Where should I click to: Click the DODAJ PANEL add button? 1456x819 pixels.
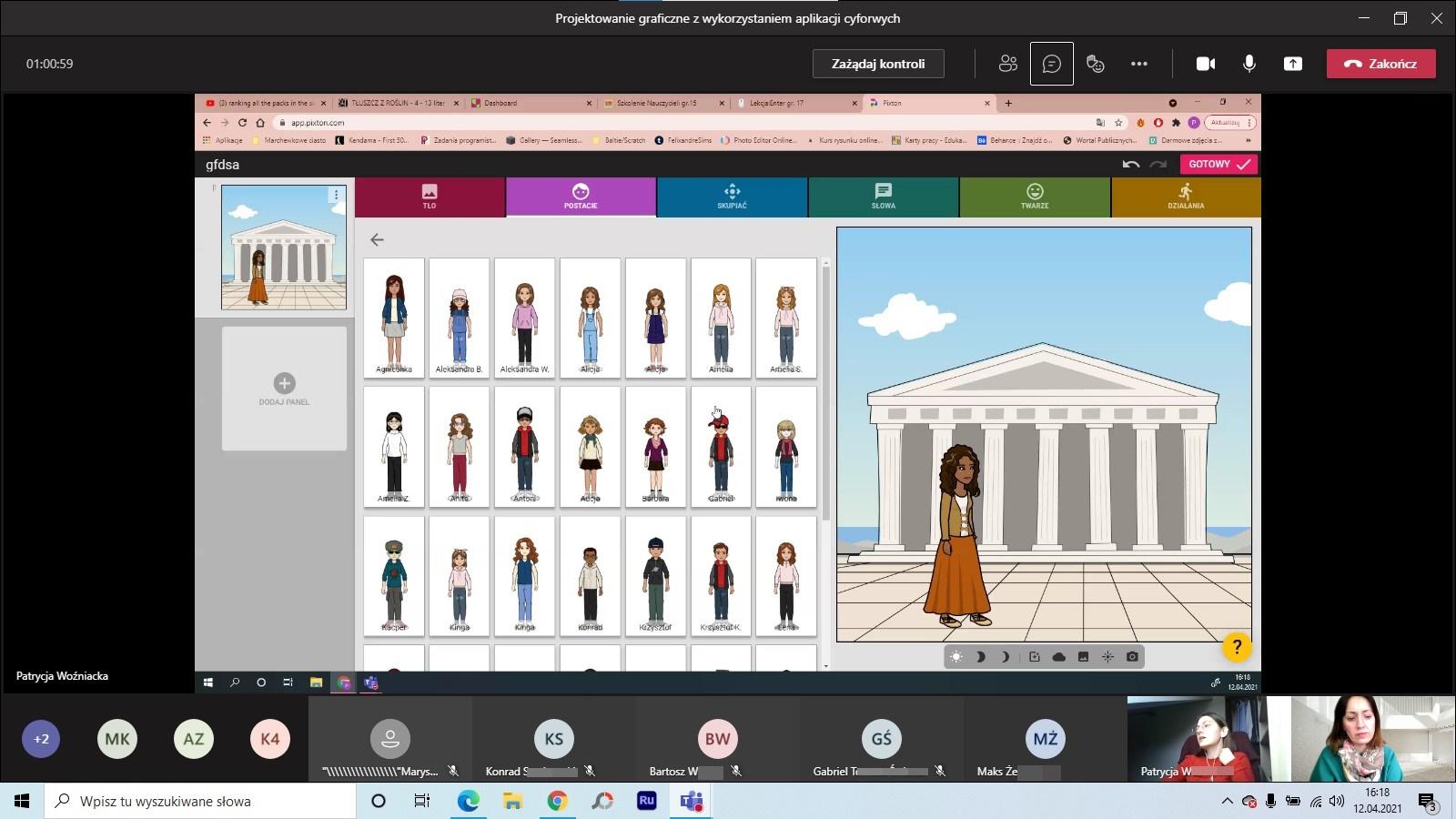(x=284, y=389)
